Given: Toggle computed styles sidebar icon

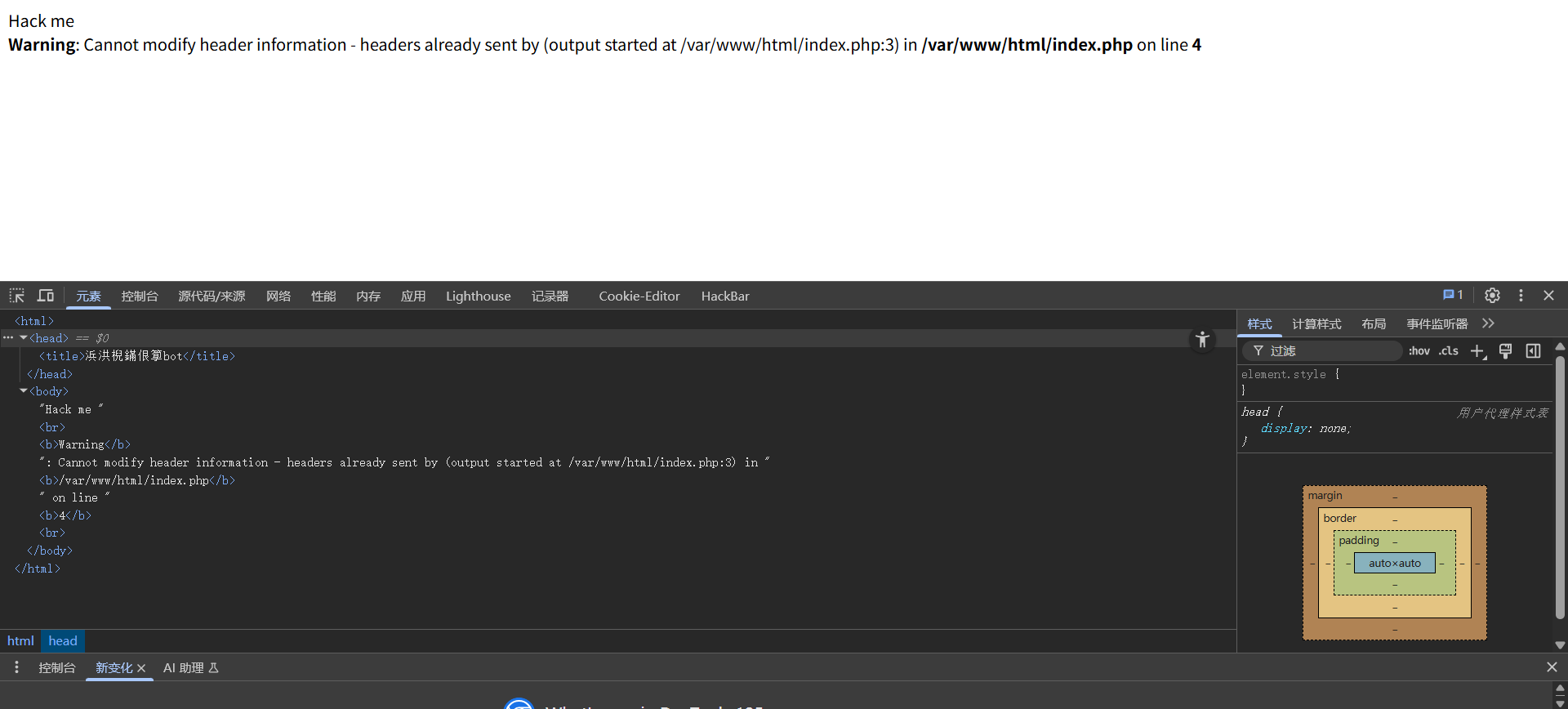Looking at the screenshot, I should [x=1534, y=351].
